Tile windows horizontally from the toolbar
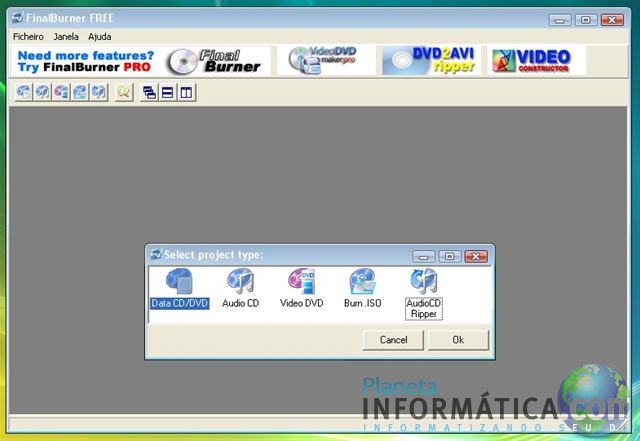 (x=167, y=92)
